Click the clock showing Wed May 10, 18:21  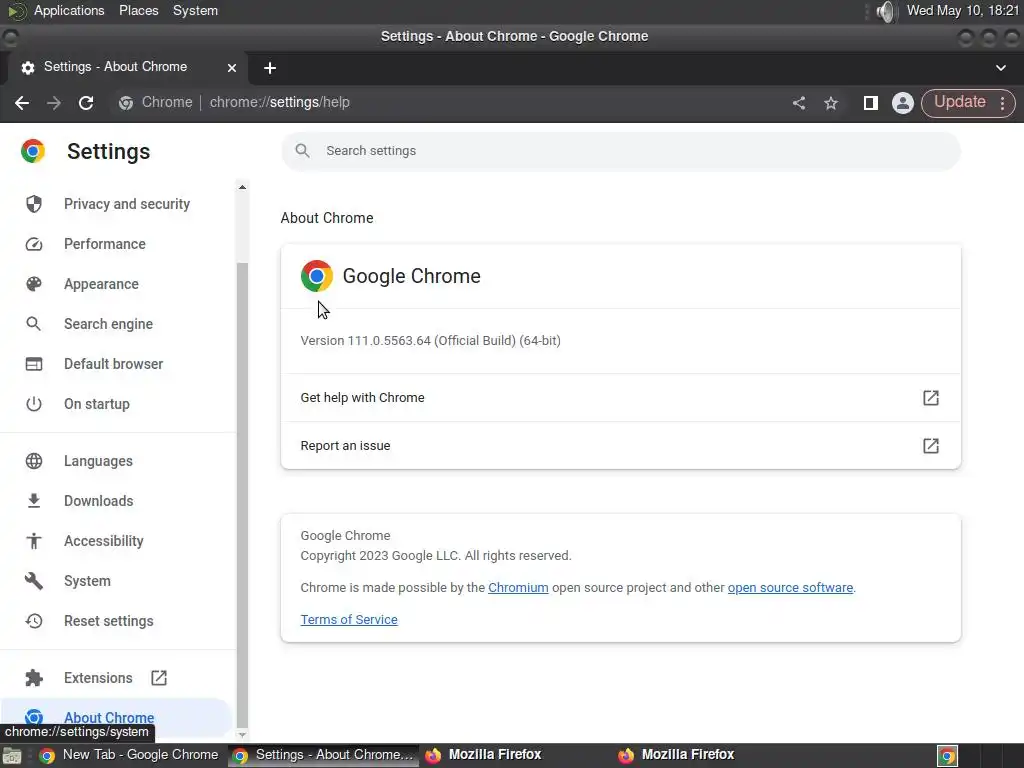(963, 10)
